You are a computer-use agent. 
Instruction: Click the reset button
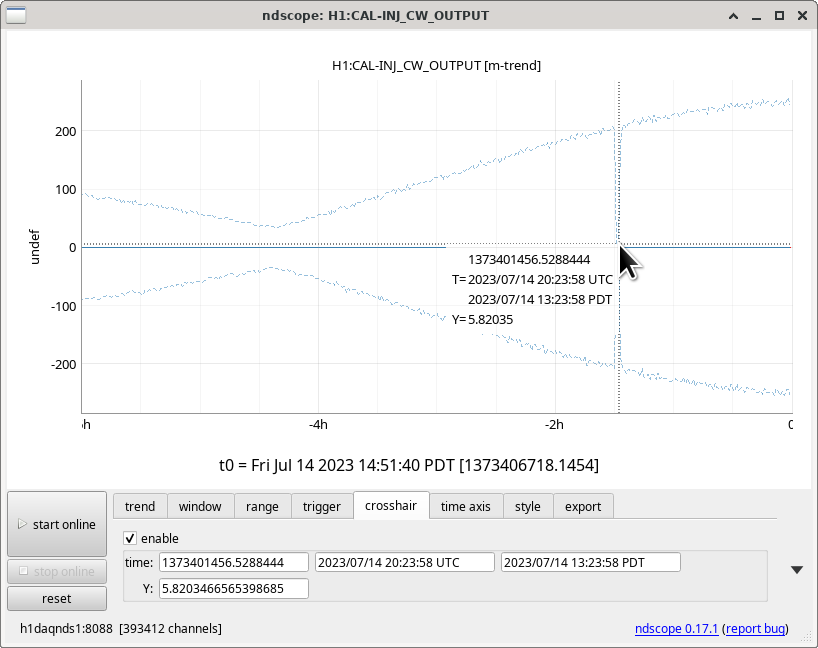57,598
